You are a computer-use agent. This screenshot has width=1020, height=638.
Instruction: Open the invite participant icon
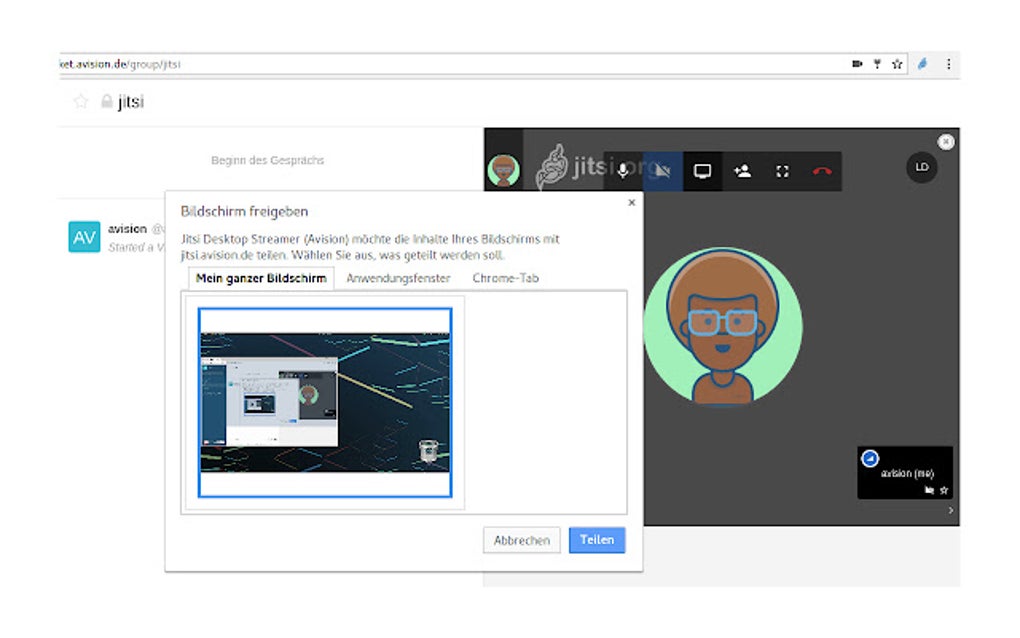tap(741, 170)
